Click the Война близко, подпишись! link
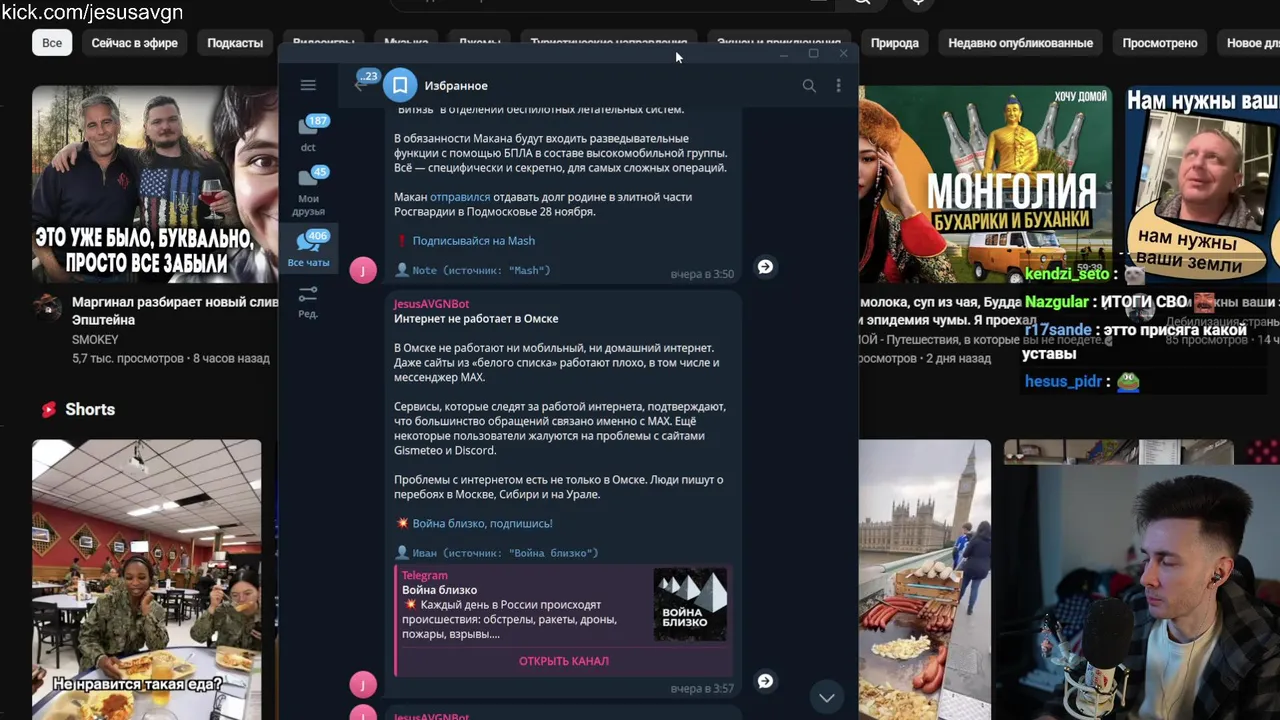Screen dimensions: 1280x720 [x=482, y=524]
